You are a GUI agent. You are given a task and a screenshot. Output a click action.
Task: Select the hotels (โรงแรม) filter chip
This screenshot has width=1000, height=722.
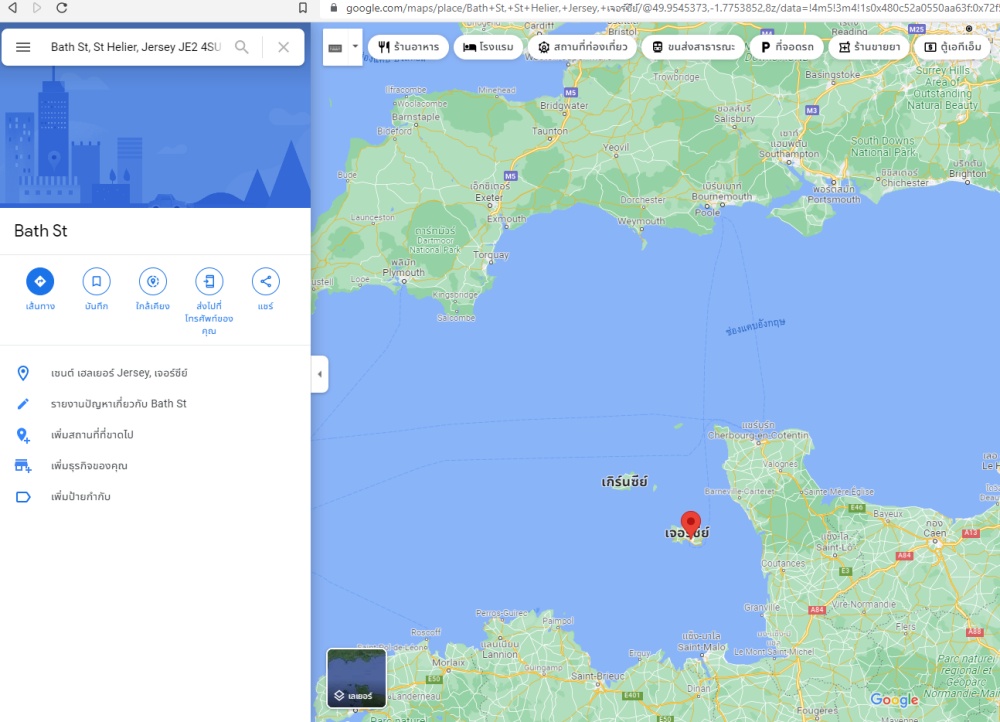[x=489, y=47]
